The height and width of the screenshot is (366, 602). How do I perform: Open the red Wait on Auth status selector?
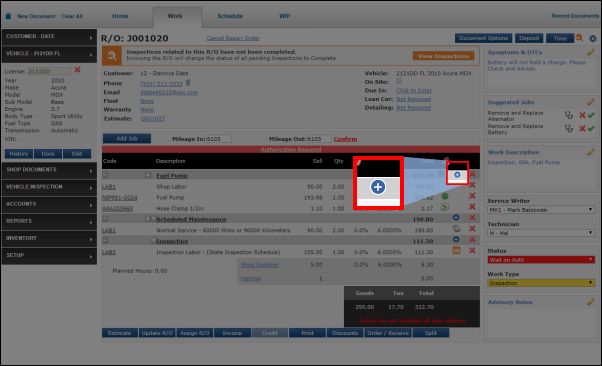pyautogui.click(x=541, y=260)
